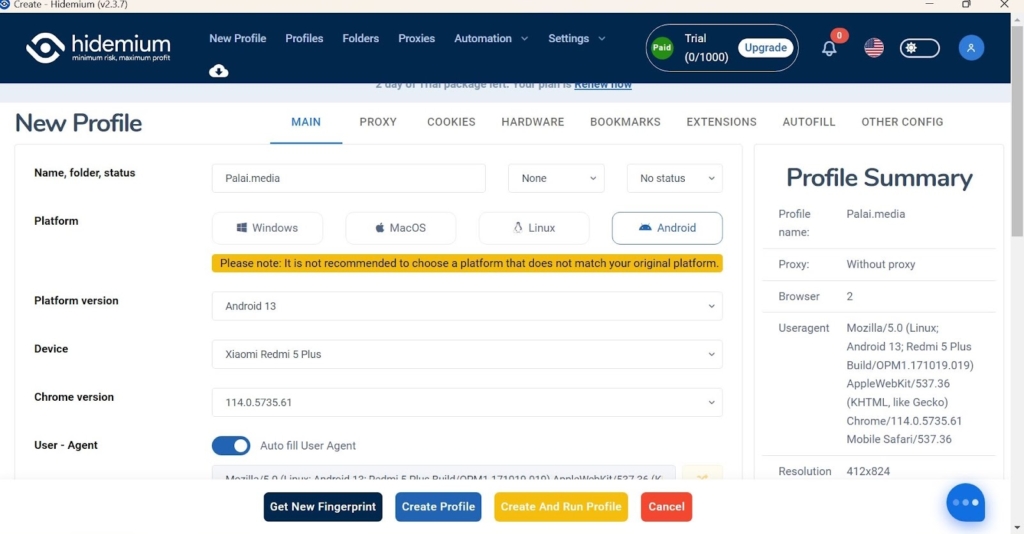Click the US flag language icon
1024x534 pixels.
click(874, 48)
